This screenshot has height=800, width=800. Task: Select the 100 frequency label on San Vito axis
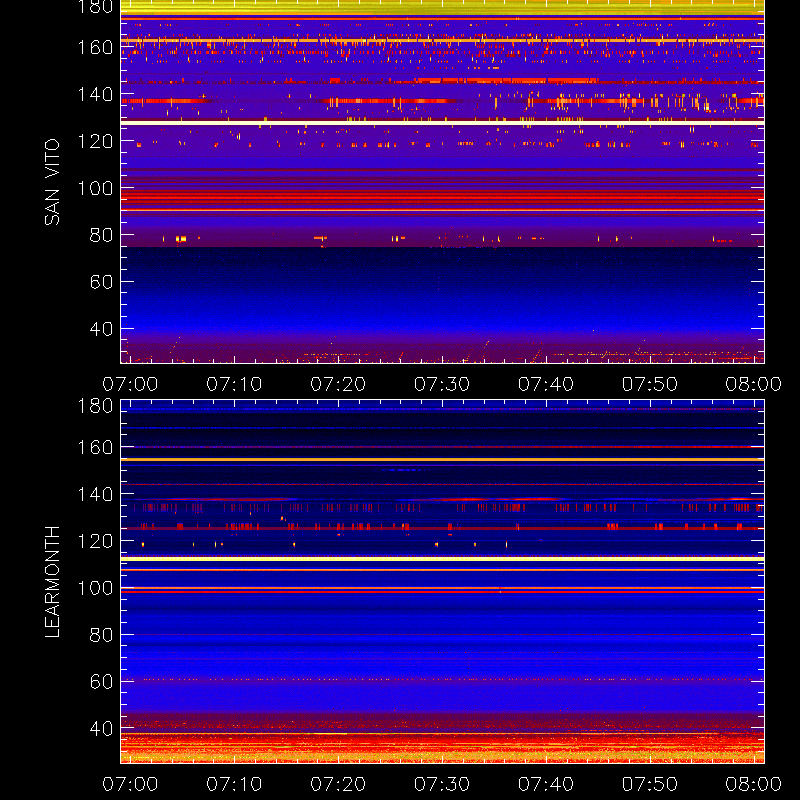[x=95, y=188]
